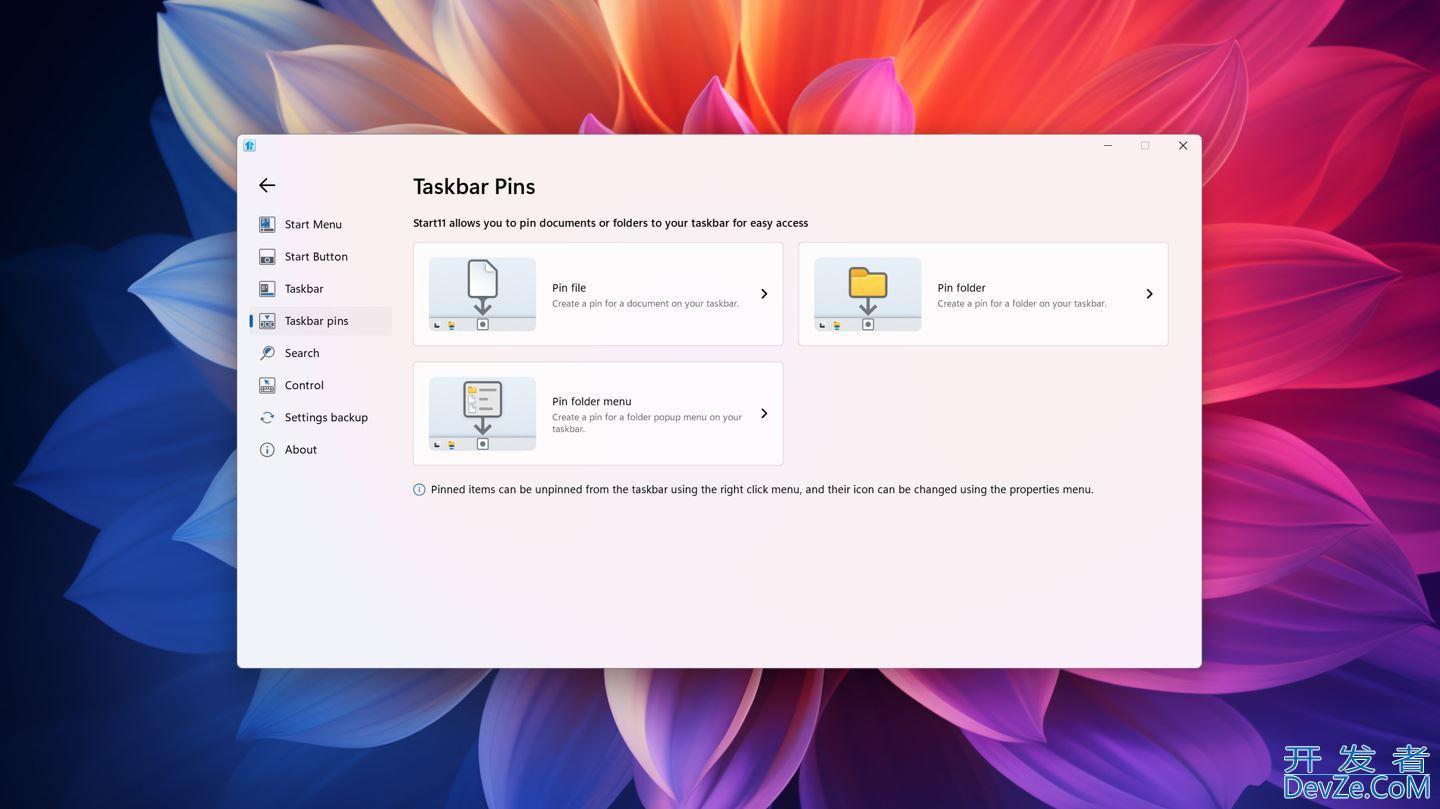Open the Control section
Screen dimensions: 1440x809
320,385
